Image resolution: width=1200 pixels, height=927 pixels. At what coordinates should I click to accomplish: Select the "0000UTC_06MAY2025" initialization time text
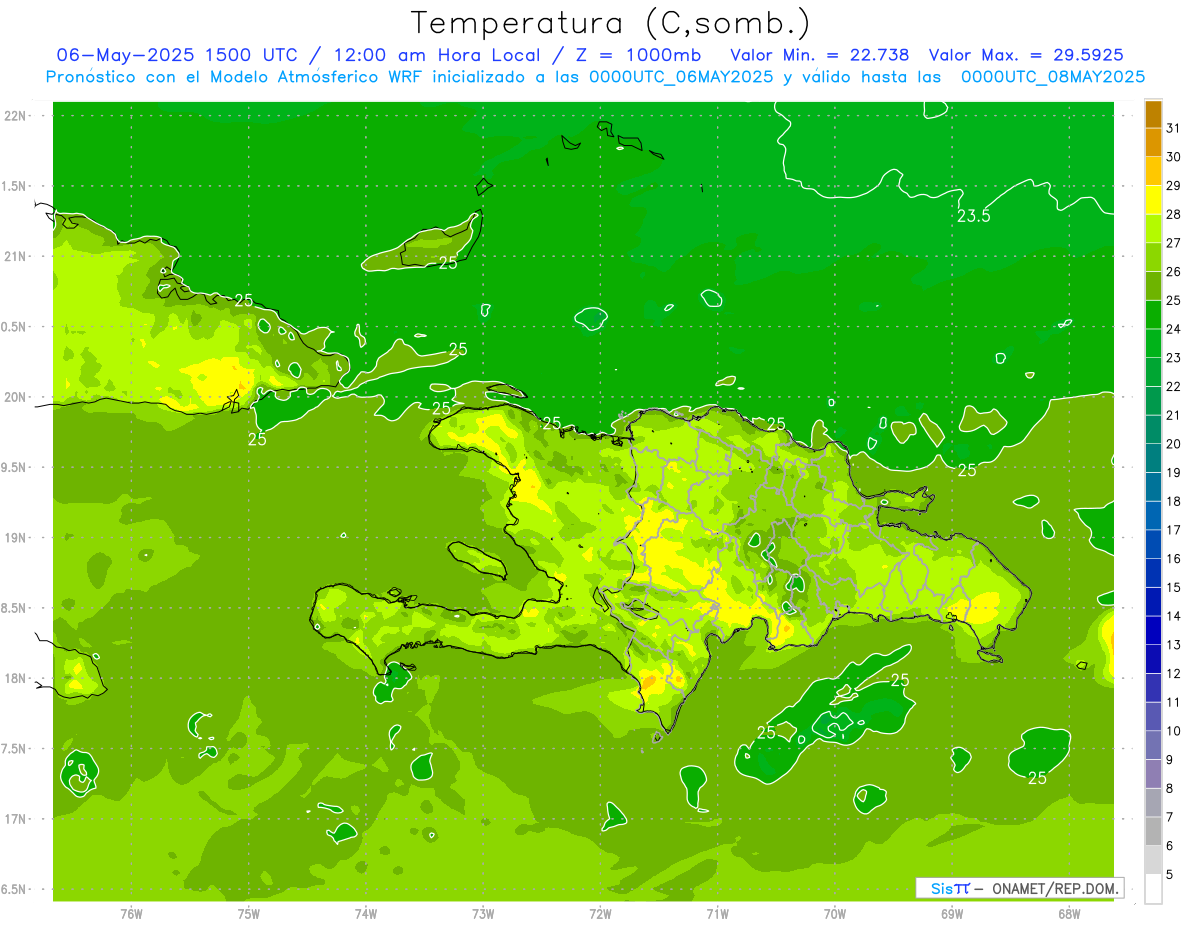coord(681,77)
